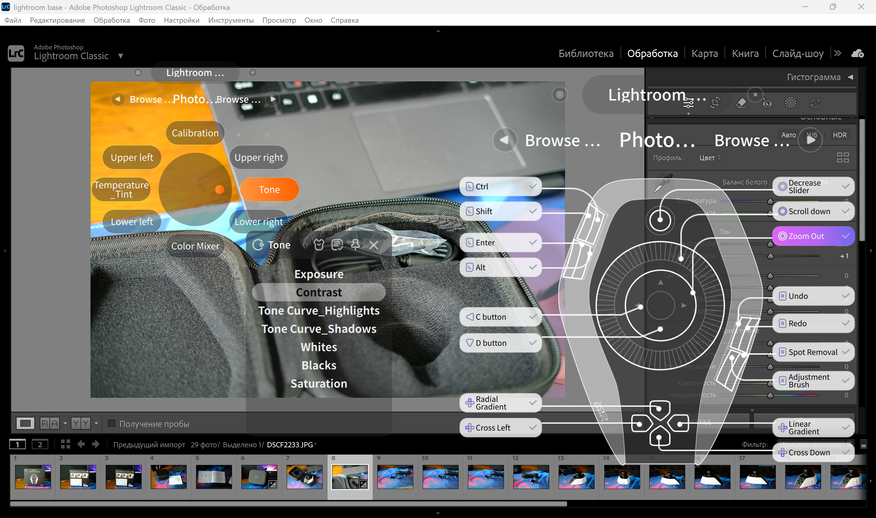Switch to the Карта module
Viewport: 876px width, 518px height.
pos(704,54)
